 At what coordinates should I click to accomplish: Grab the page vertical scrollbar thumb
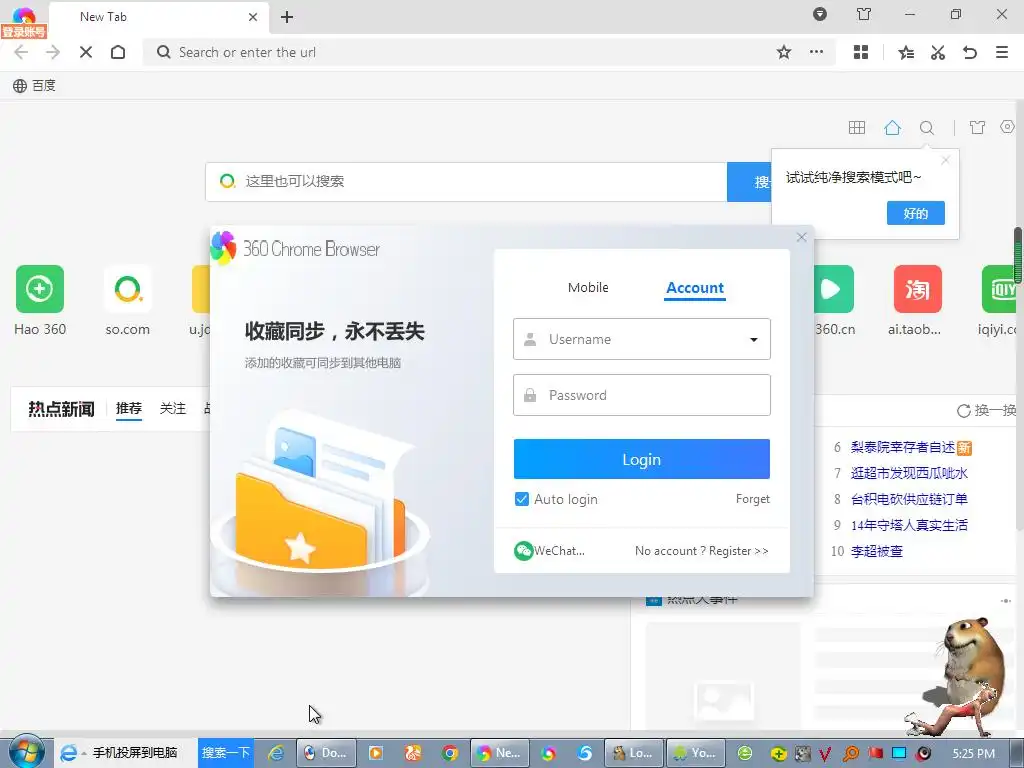tap(1018, 256)
